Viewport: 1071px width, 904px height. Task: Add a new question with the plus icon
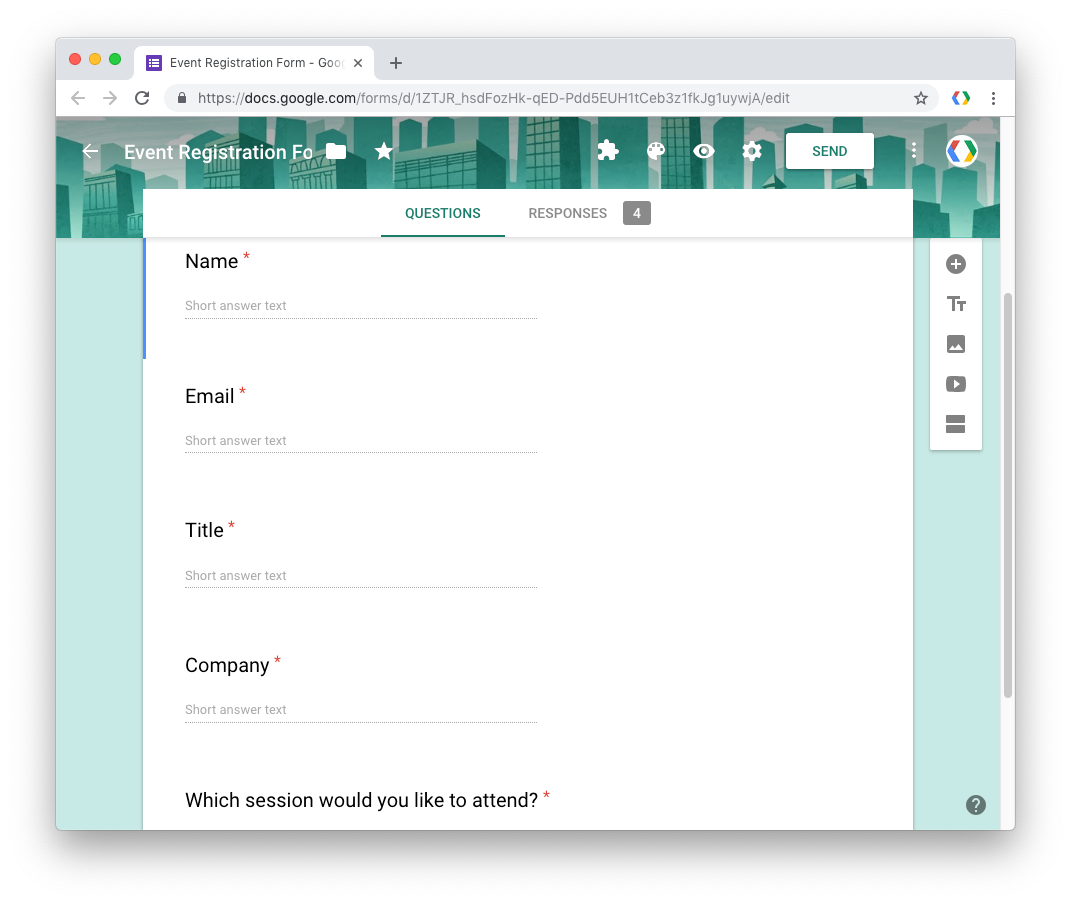pyautogui.click(x=955, y=264)
